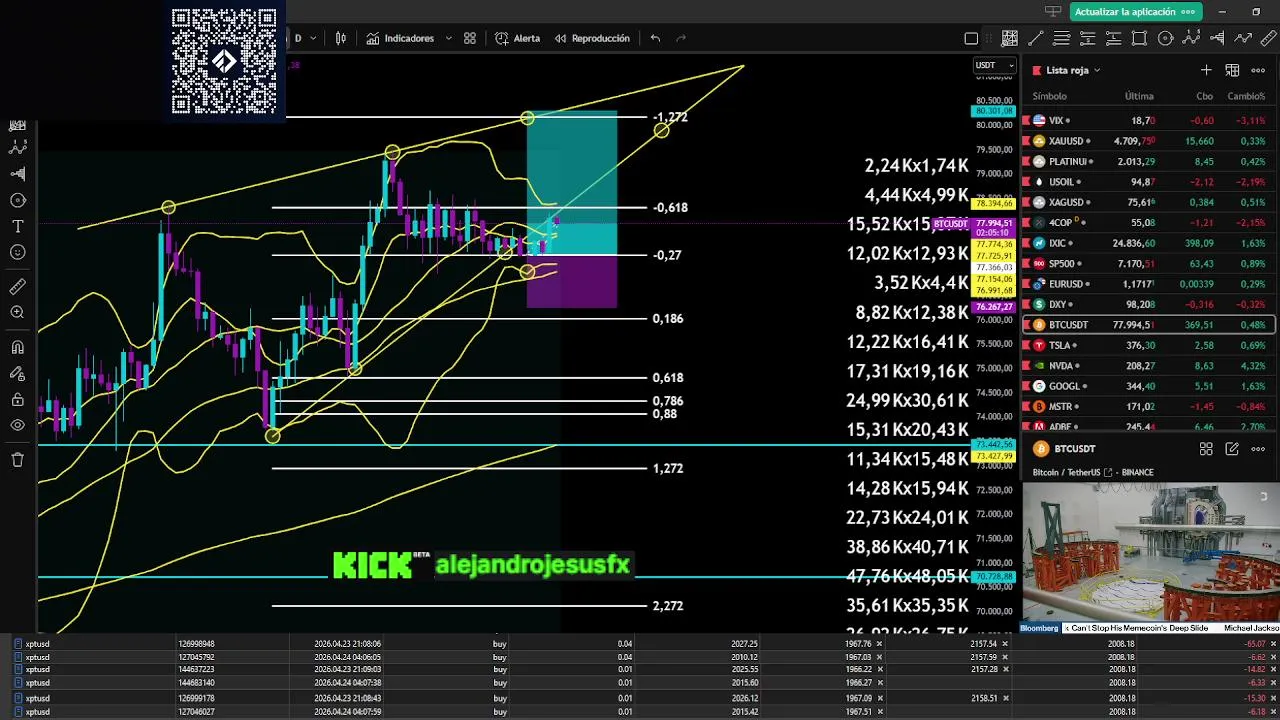Close the order with price 2158.51
The image size is (1280, 720).
[1006, 698]
